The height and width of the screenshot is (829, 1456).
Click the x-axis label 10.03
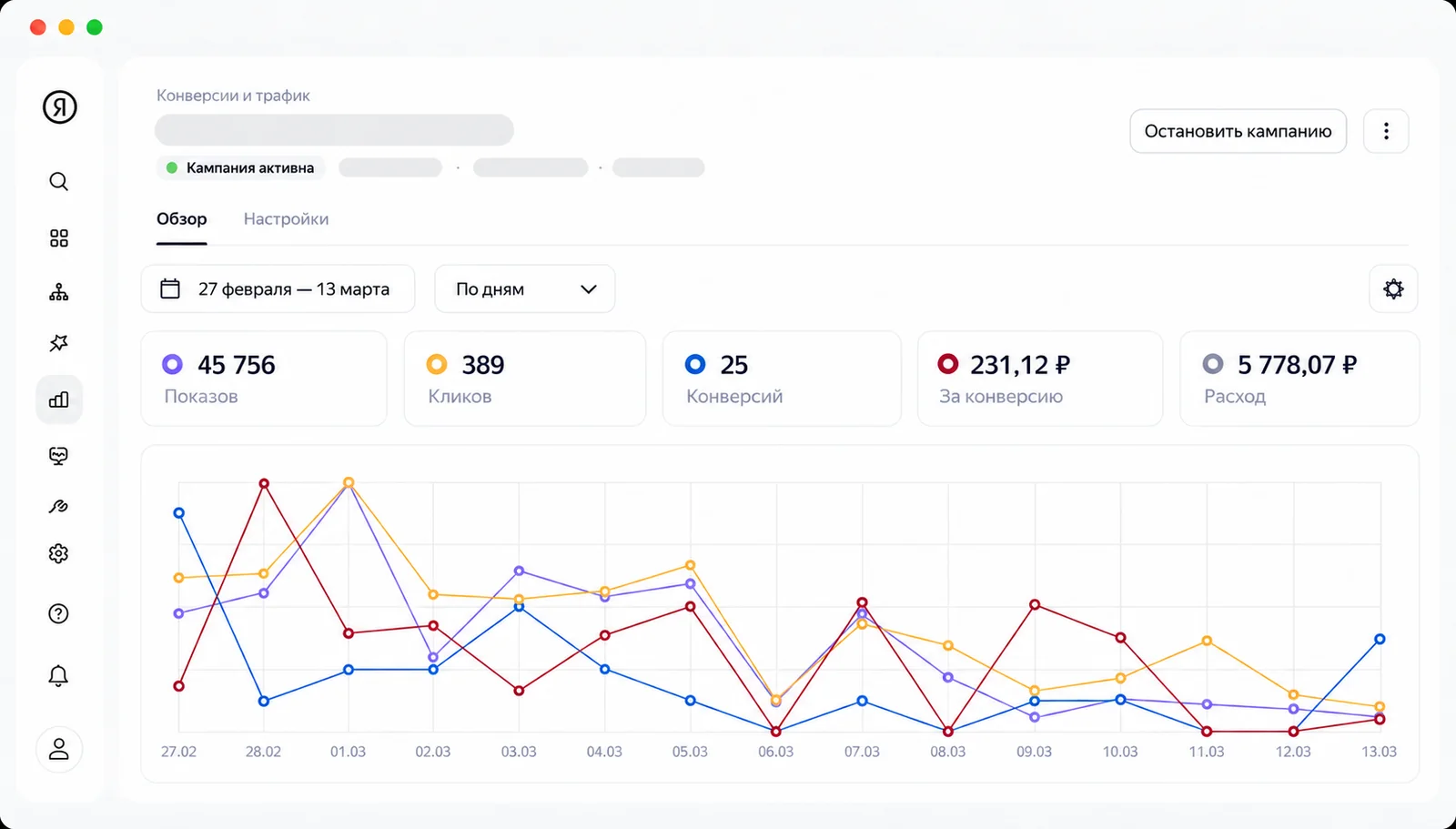click(x=1120, y=752)
